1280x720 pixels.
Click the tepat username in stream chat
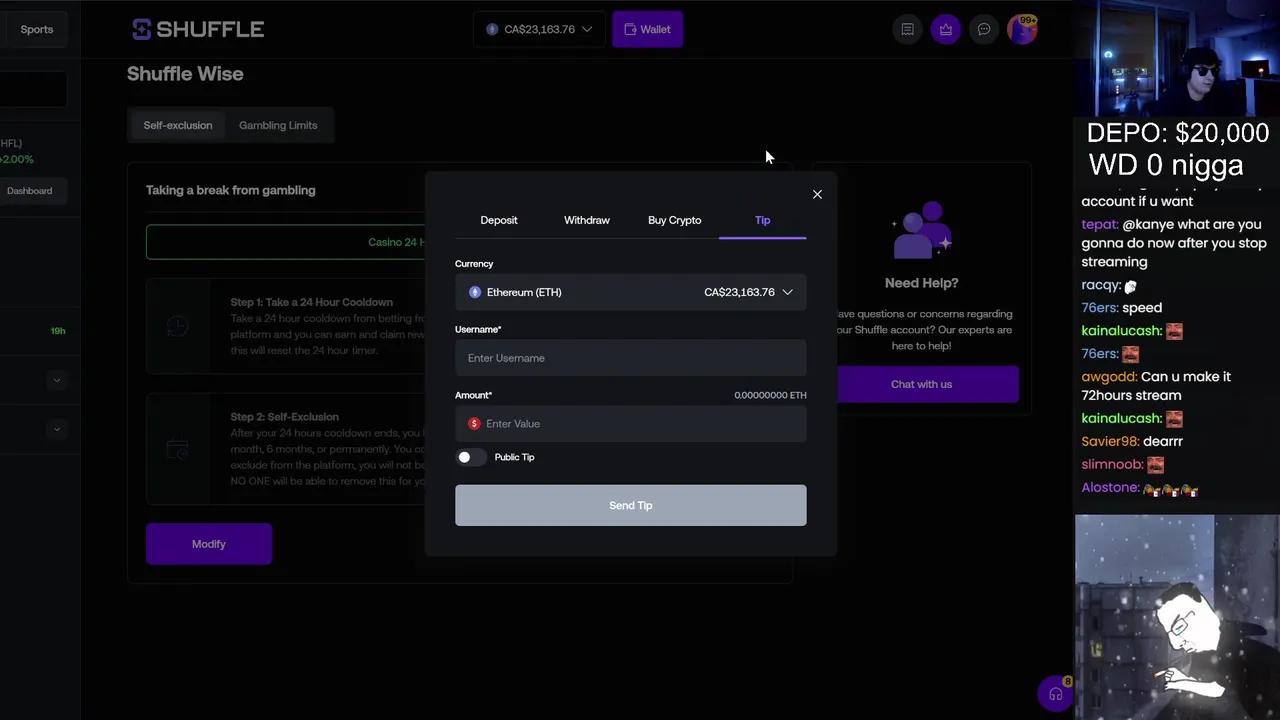tap(1099, 225)
